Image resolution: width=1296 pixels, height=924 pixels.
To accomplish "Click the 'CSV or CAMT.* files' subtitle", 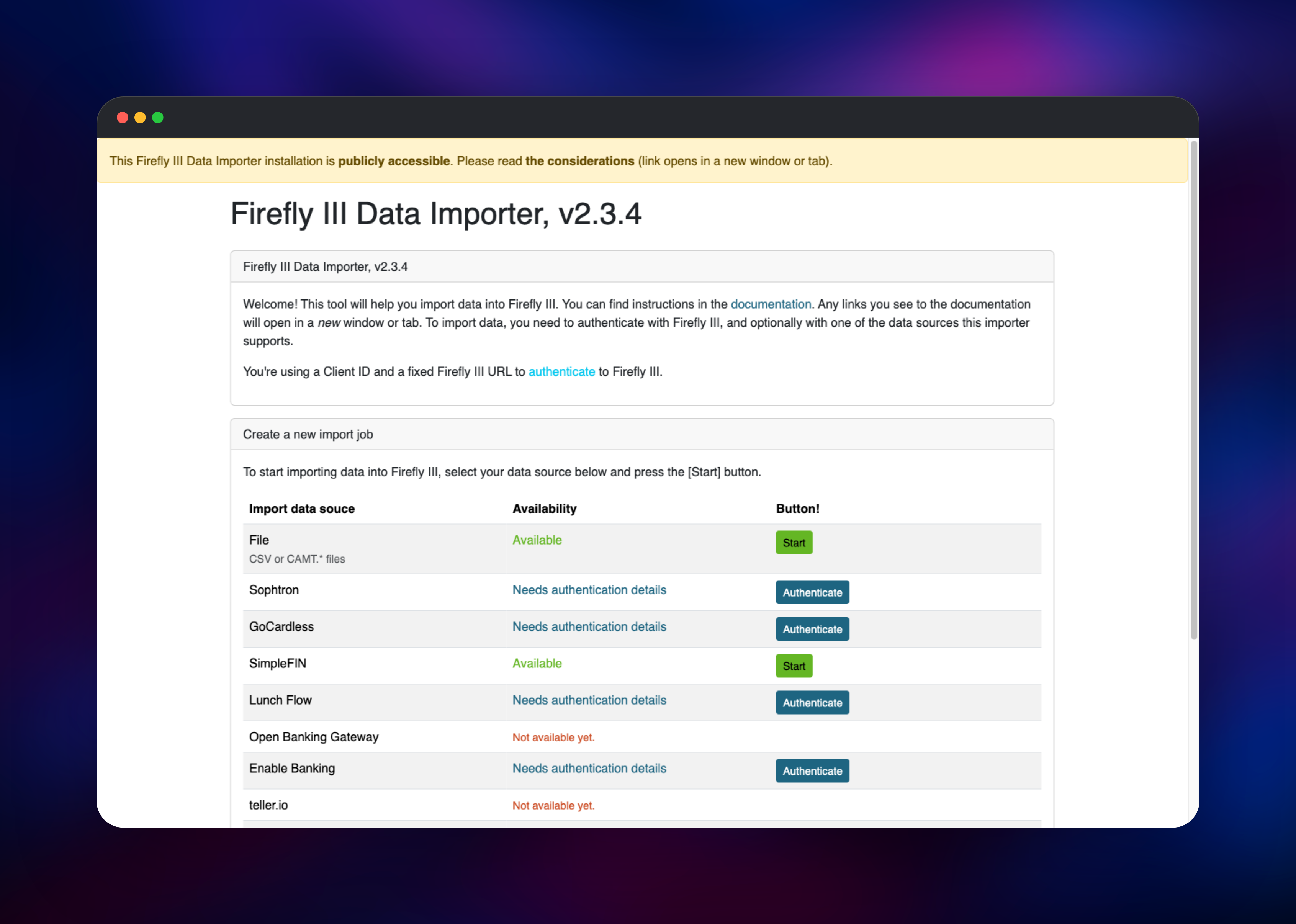I will [x=297, y=559].
